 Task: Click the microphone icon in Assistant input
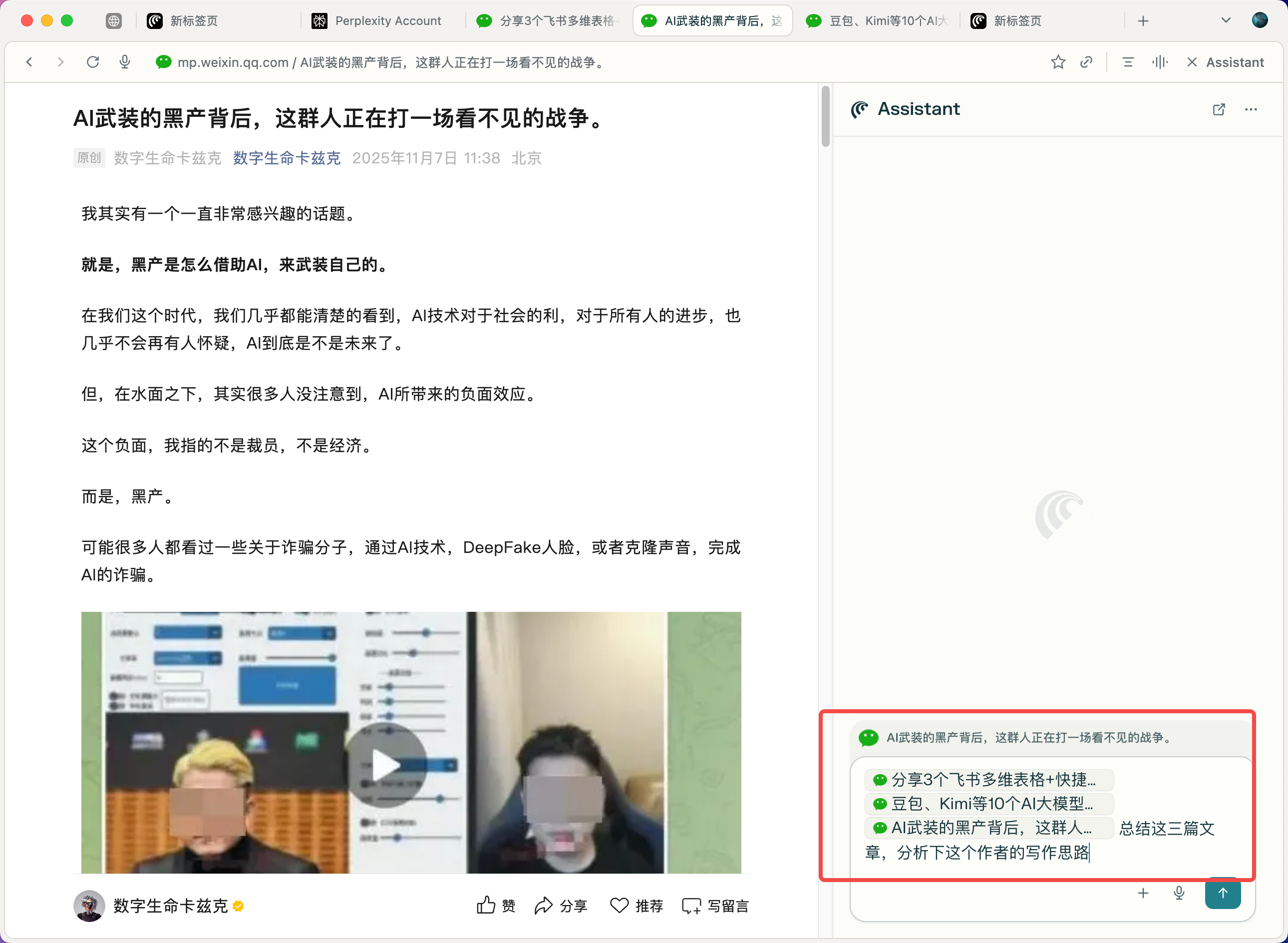[1179, 894]
